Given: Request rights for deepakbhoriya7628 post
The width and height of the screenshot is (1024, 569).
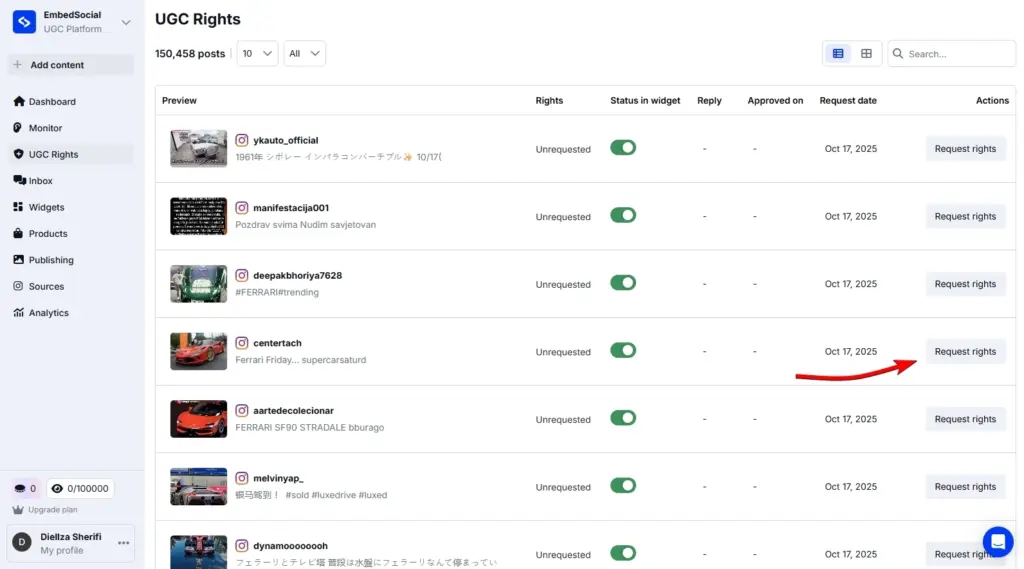Looking at the screenshot, I should point(965,284).
